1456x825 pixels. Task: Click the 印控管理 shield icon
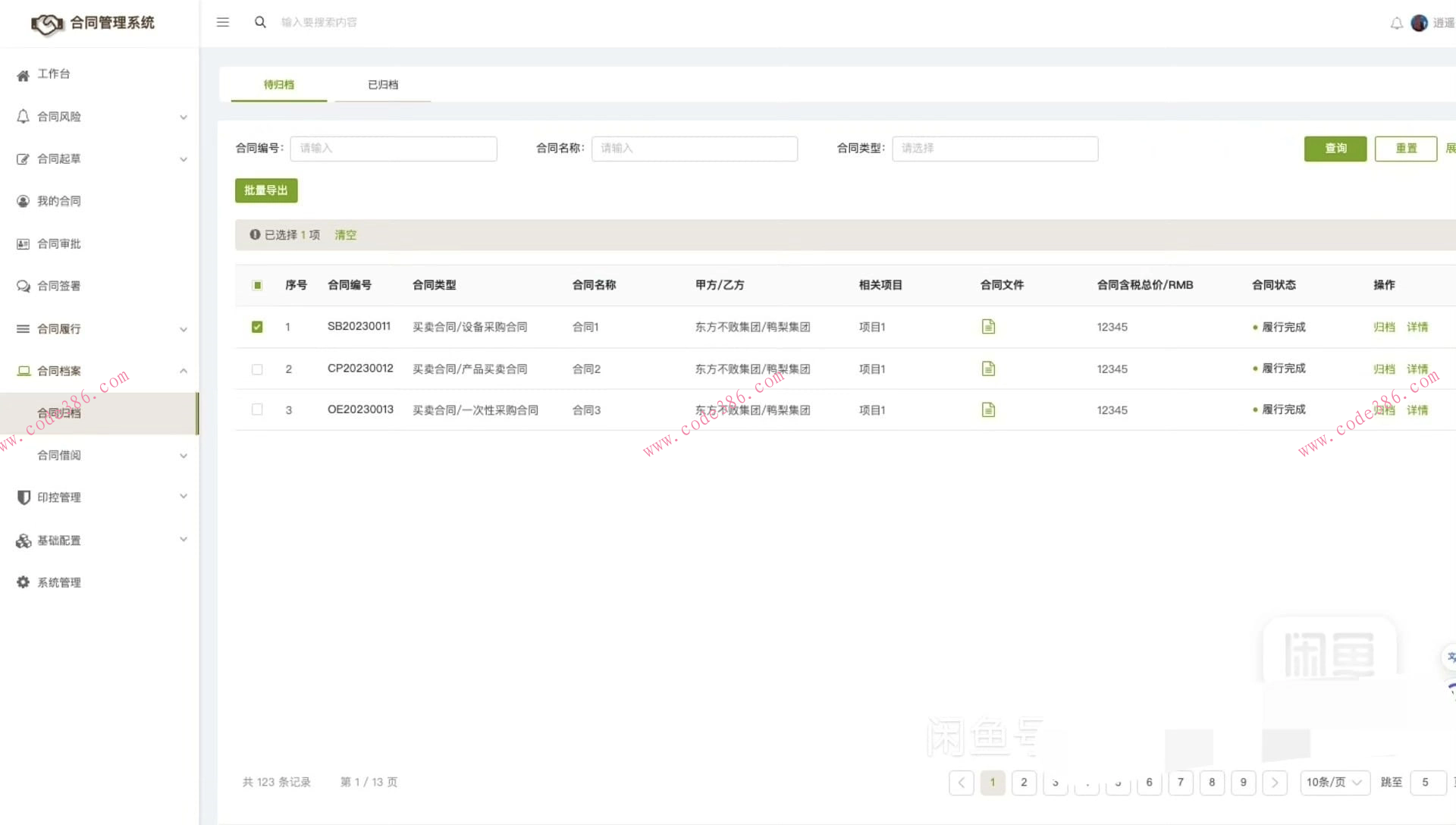(x=23, y=497)
